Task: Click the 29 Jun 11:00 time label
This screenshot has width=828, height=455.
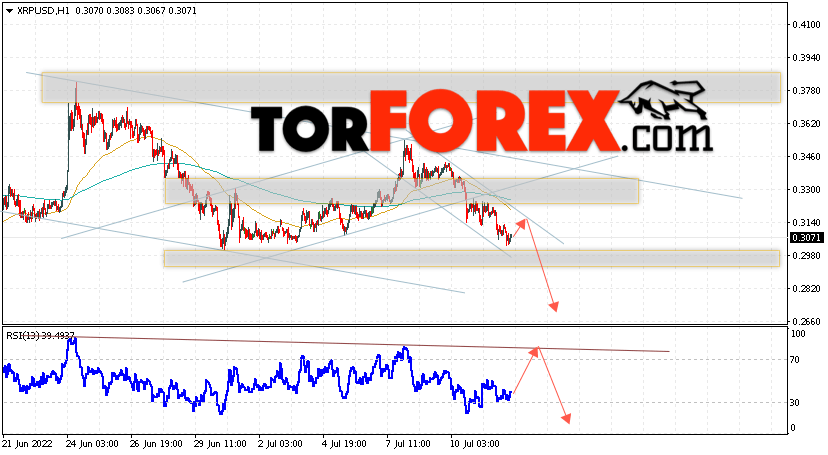Action: [x=220, y=444]
